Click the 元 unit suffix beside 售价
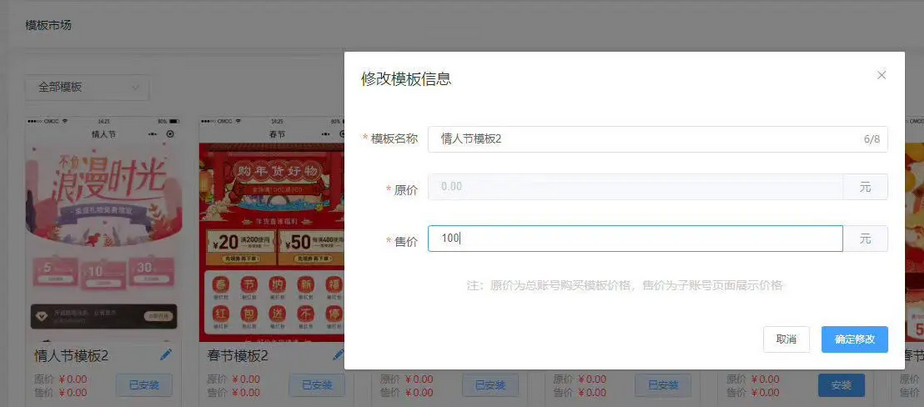Image resolution: width=924 pixels, height=407 pixels. [865, 239]
